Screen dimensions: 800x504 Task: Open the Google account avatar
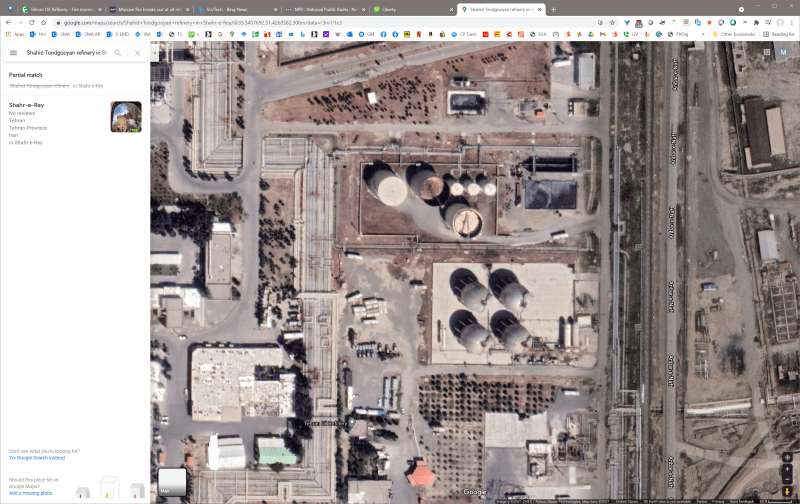point(783,52)
